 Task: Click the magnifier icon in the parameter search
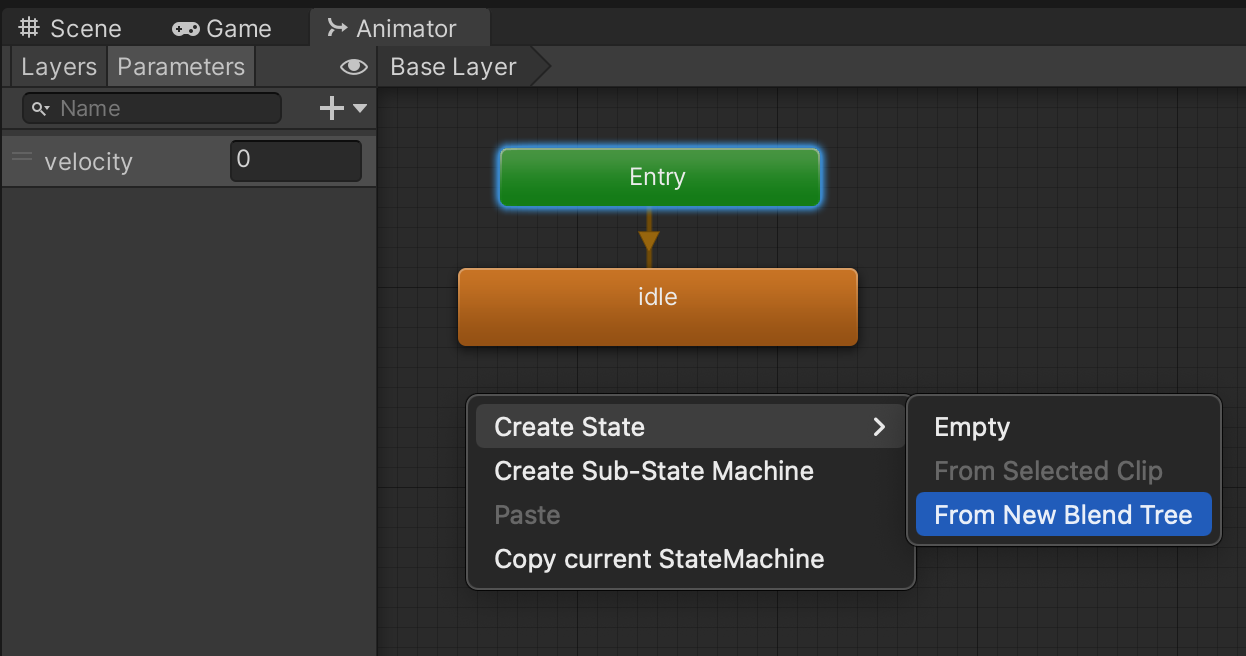(41, 108)
